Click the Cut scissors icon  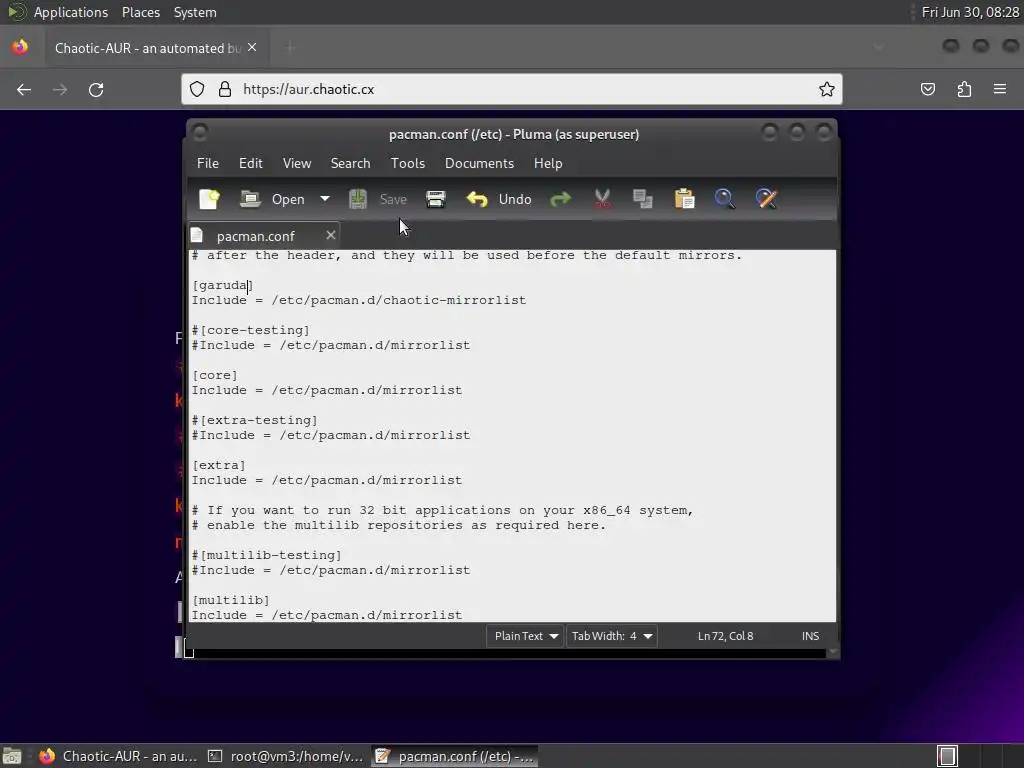602,199
